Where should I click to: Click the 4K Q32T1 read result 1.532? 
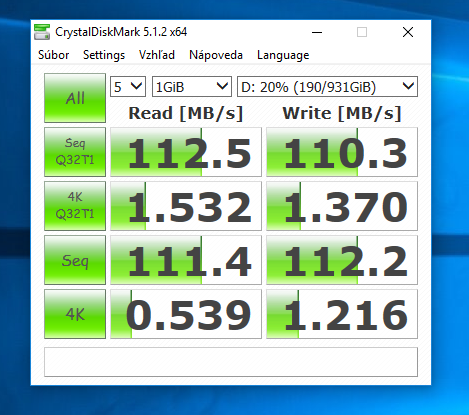tap(186, 206)
